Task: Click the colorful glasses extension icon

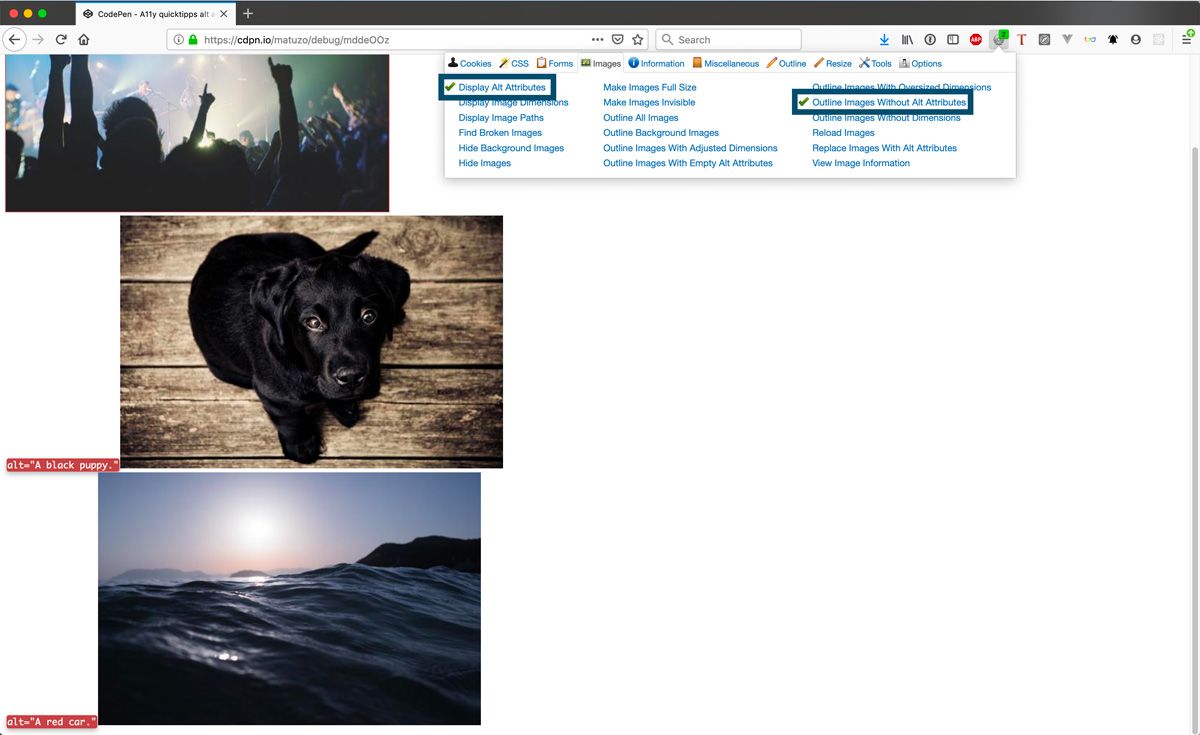Action: tap(1090, 40)
